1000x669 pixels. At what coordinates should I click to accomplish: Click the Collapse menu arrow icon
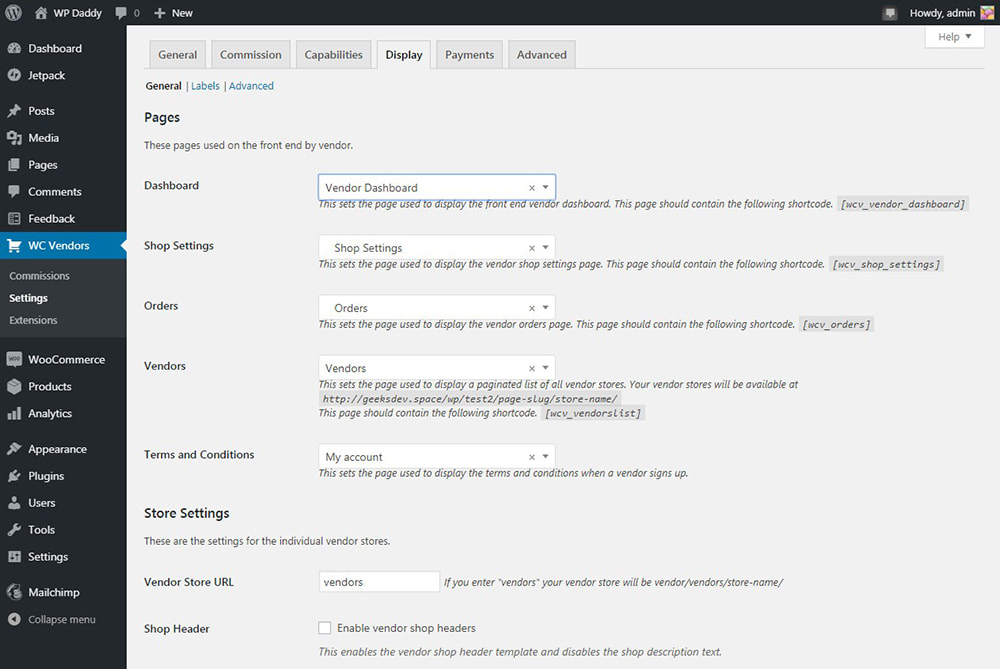pyautogui.click(x=14, y=619)
